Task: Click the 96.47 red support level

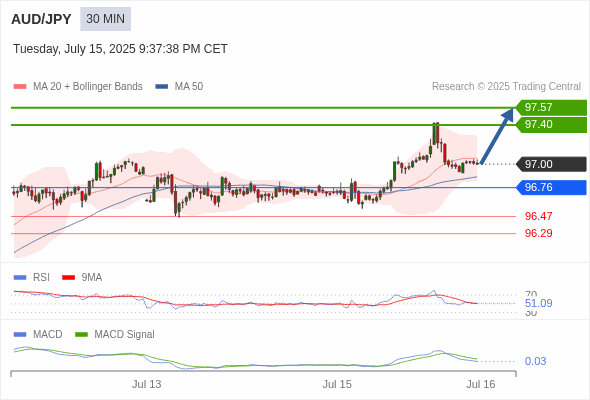Action: (x=538, y=216)
